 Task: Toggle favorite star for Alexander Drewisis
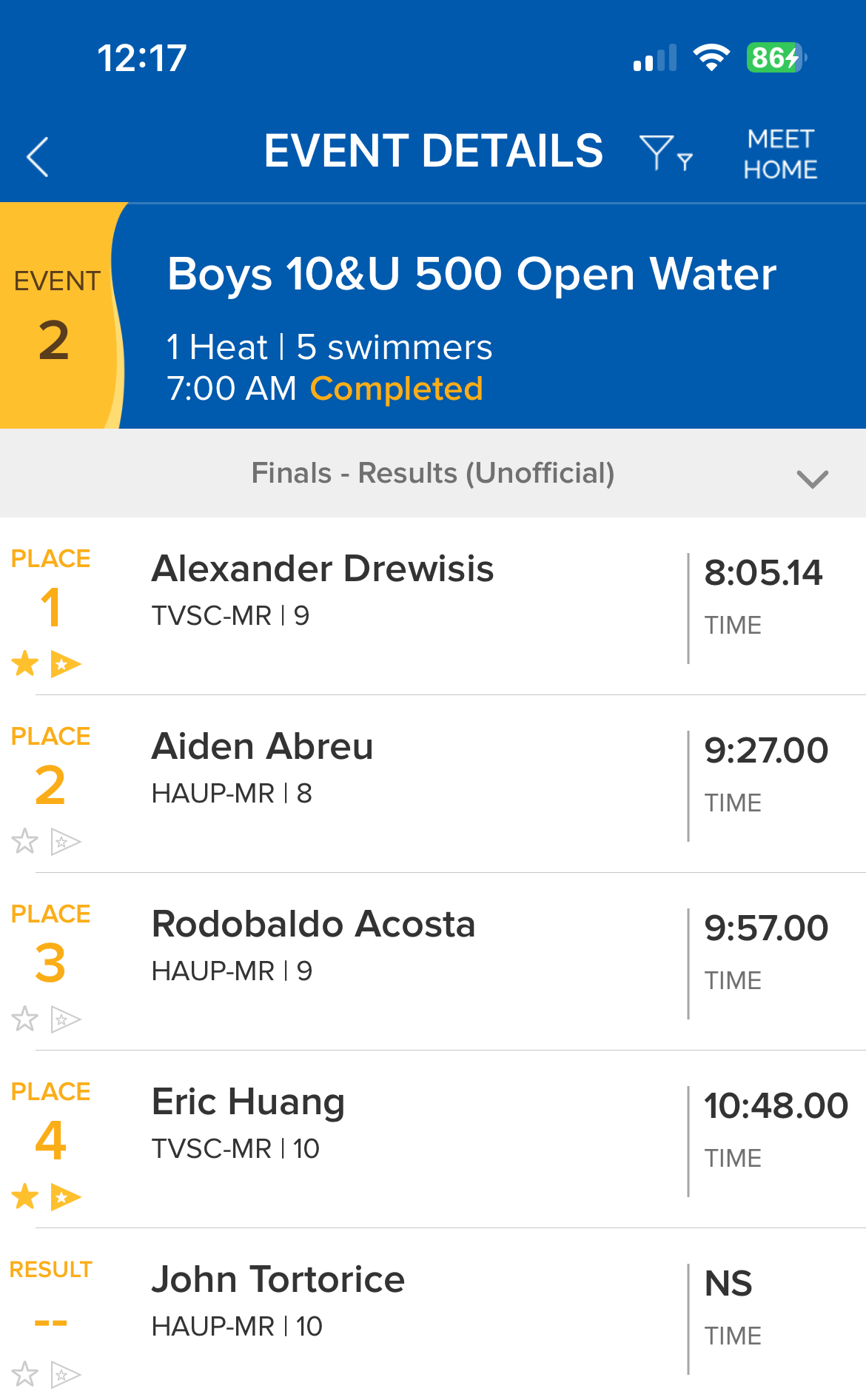coord(25,663)
